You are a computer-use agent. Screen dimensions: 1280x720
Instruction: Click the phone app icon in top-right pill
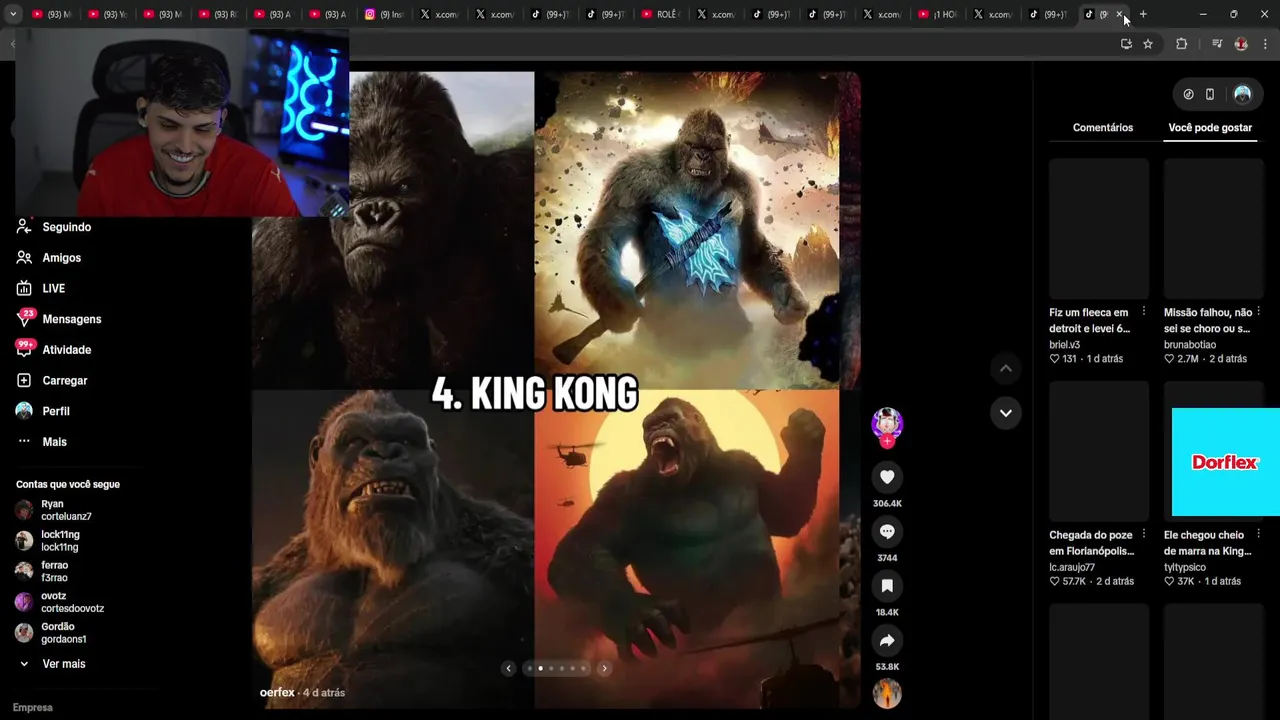[1210, 94]
